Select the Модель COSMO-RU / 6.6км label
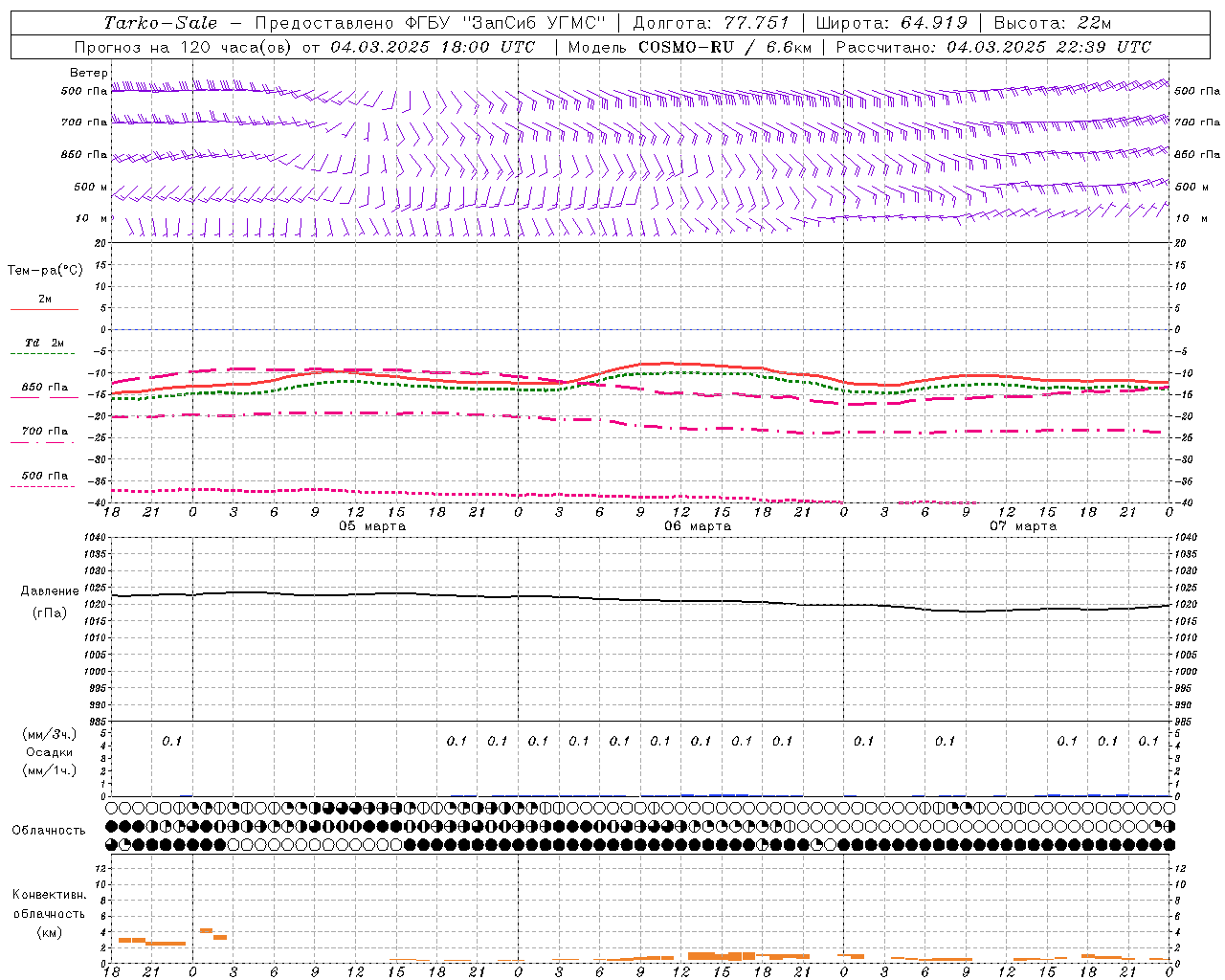The height and width of the screenshot is (980, 1225). pos(689,47)
